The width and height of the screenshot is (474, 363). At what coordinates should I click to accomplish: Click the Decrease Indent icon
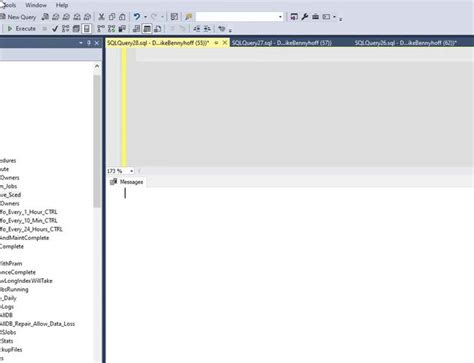(x=197, y=29)
